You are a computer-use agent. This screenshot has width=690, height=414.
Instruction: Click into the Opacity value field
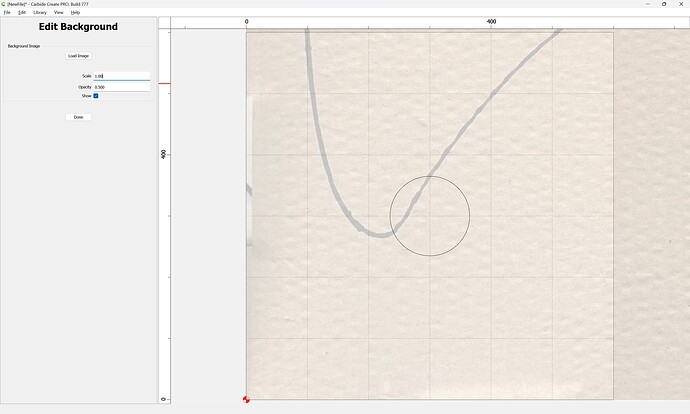click(121, 87)
